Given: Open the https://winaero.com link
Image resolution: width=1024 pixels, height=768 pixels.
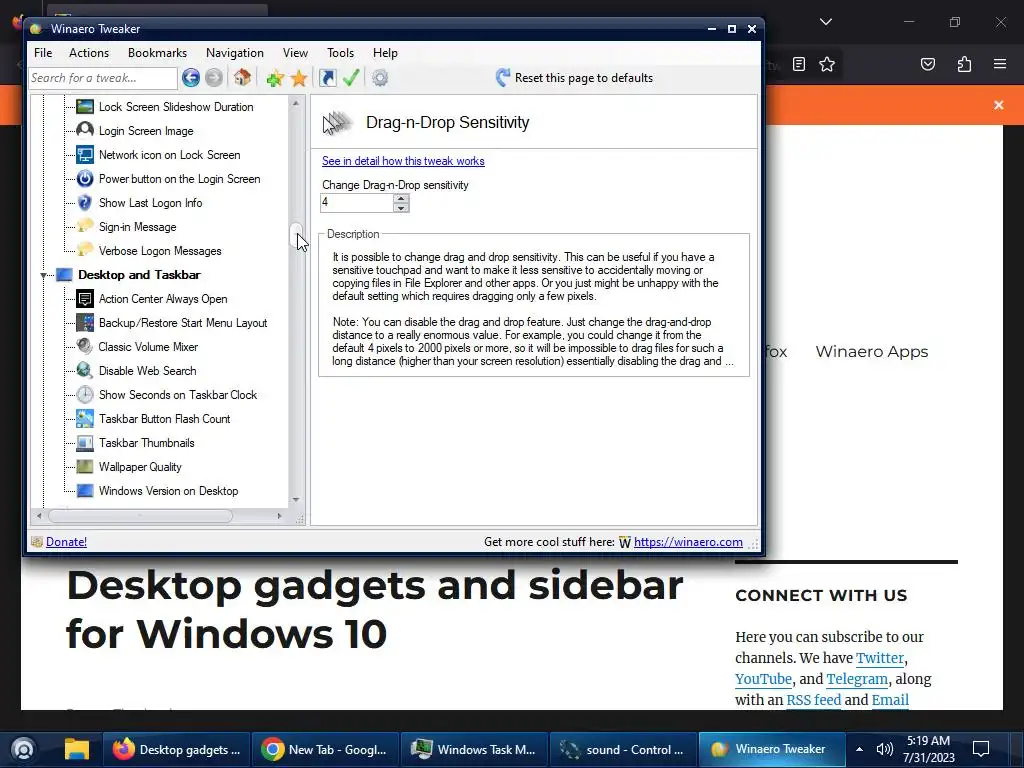Looking at the screenshot, I should (688, 541).
